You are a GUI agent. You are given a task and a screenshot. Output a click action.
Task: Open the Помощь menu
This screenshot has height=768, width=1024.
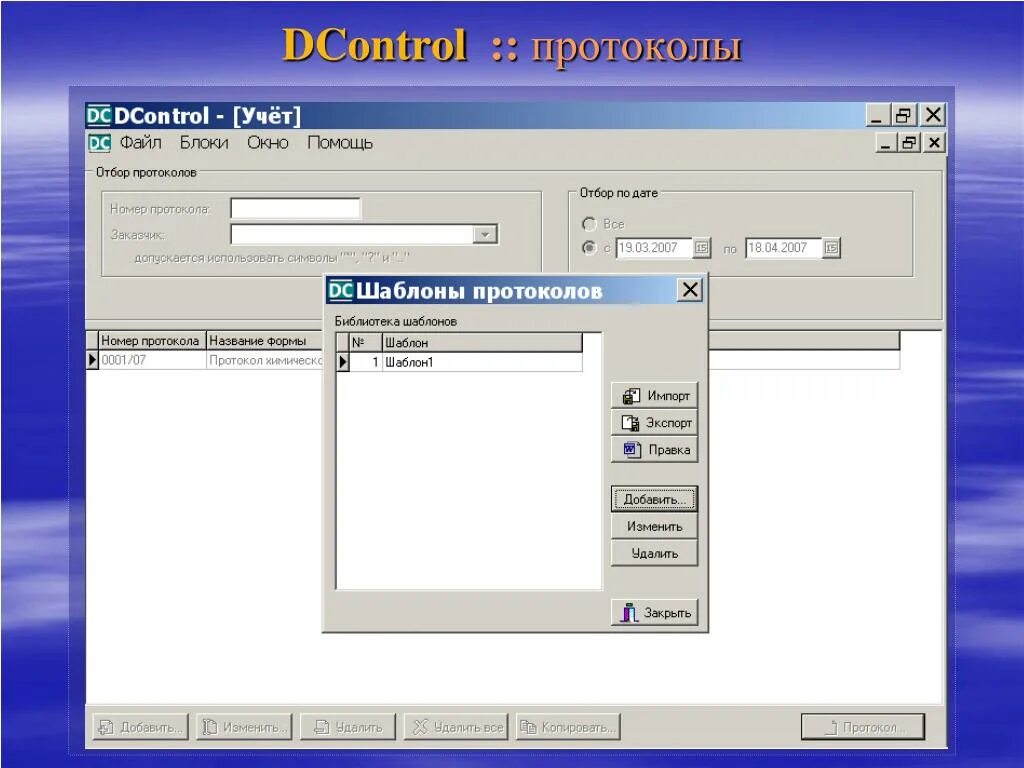pos(340,142)
